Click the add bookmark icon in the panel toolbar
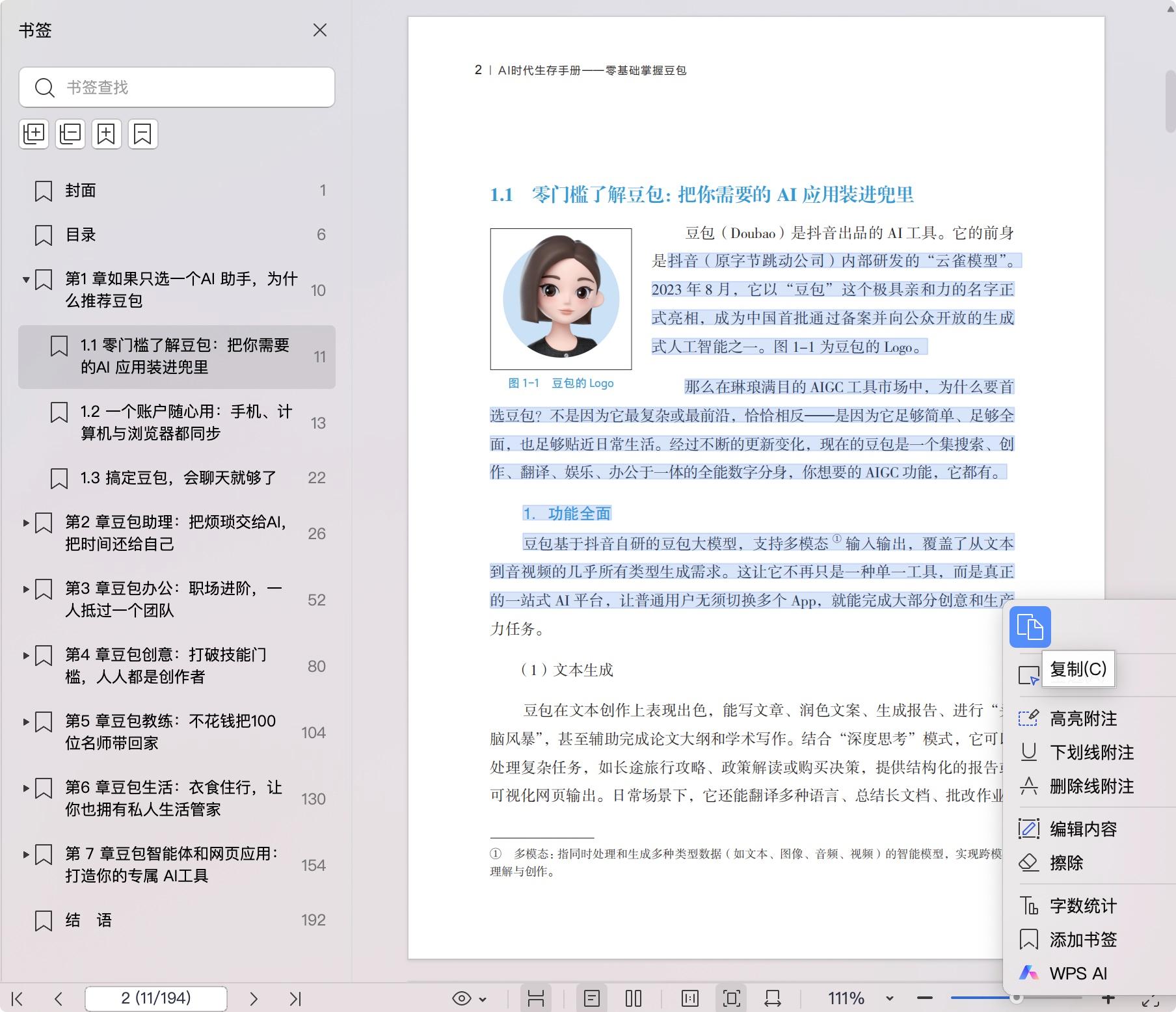This screenshot has height=1012, width=1176. (x=107, y=134)
